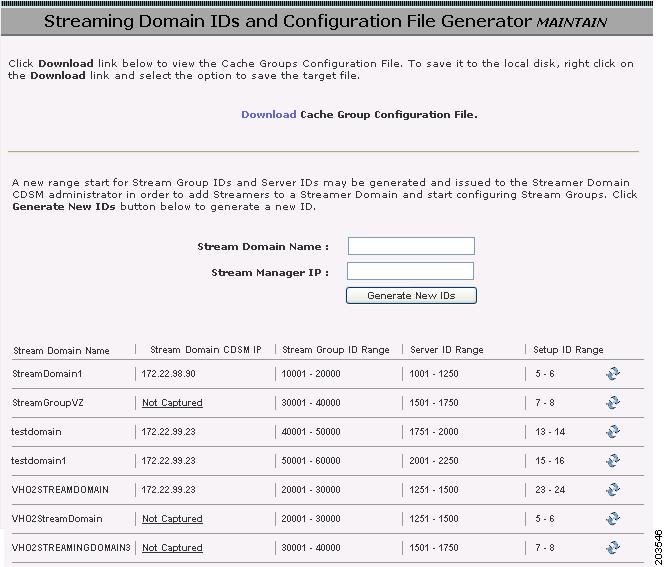
Task: Select the 172.22.99.23 IP in testdomain1 row
Action: [x=168, y=461]
